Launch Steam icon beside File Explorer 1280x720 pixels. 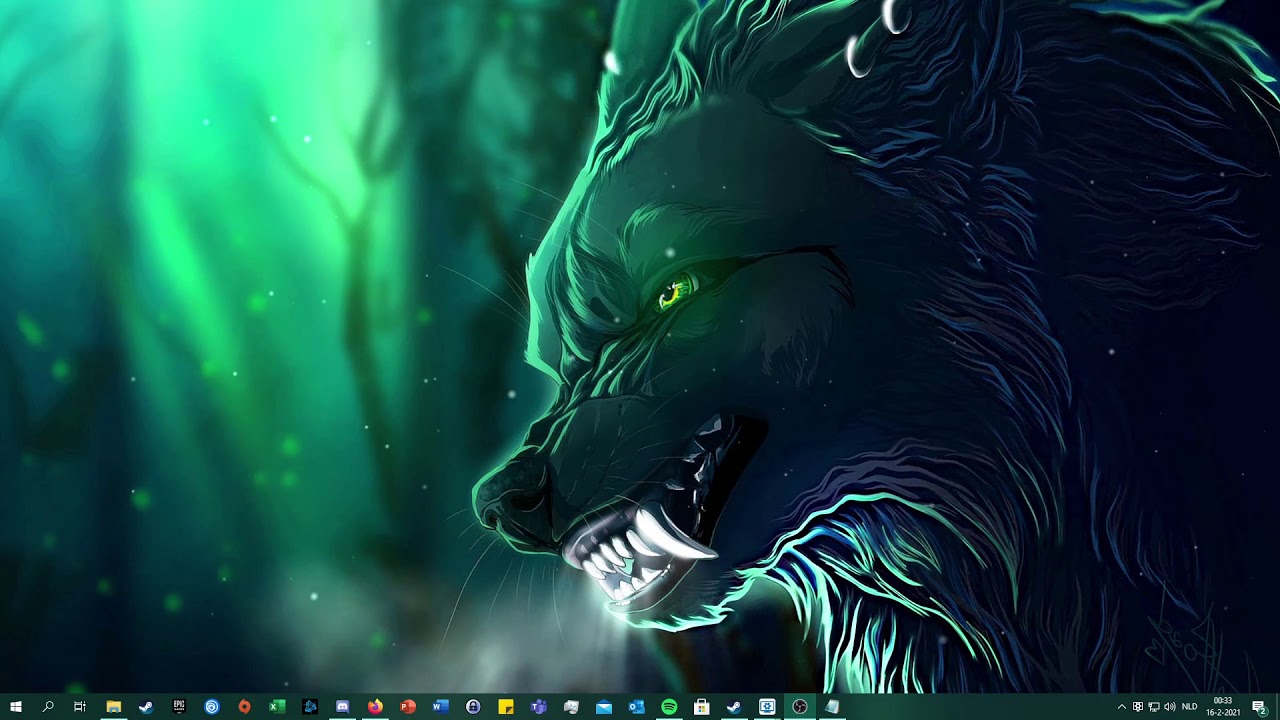146,707
